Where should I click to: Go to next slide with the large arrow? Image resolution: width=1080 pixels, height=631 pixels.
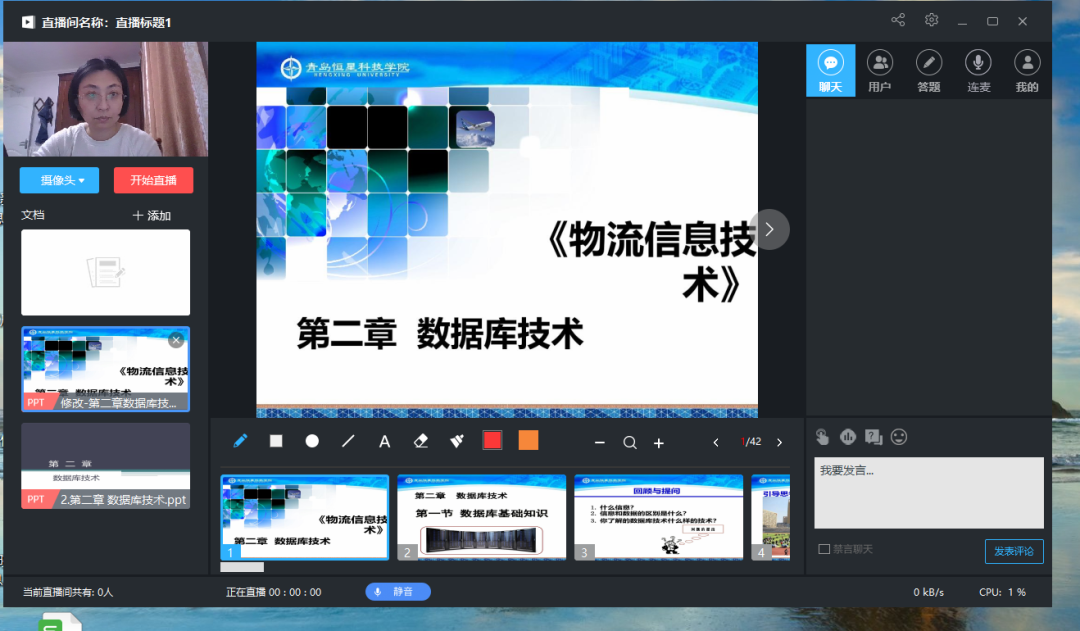[769, 229]
